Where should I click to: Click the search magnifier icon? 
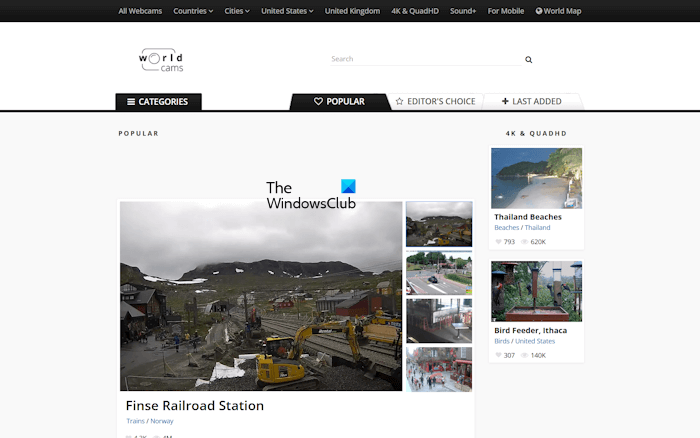click(x=528, y=59)
